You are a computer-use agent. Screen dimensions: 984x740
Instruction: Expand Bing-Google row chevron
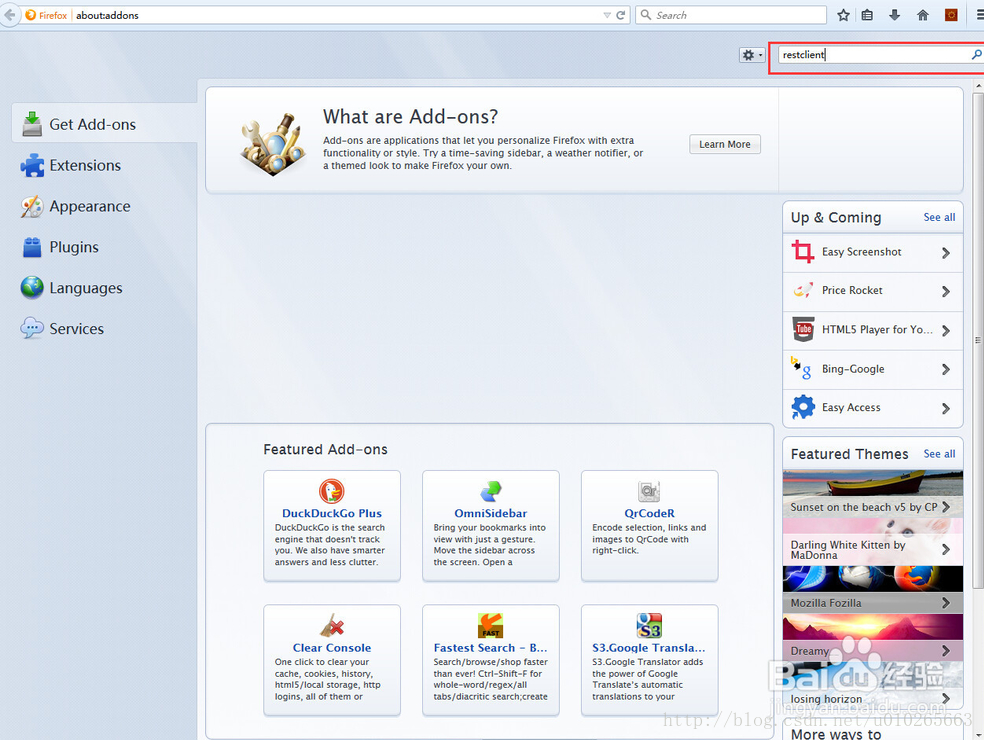point(946,370)
